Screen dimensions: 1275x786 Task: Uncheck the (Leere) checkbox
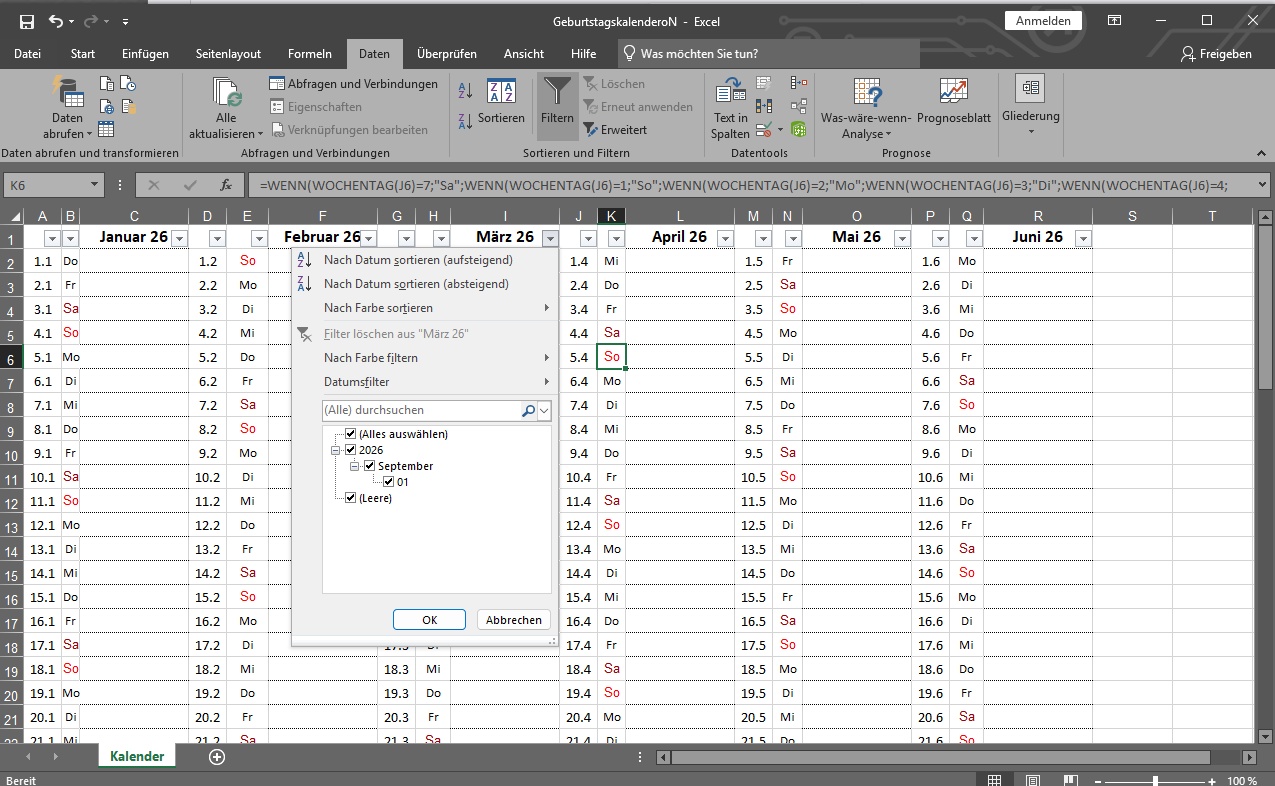coord(350,498)
